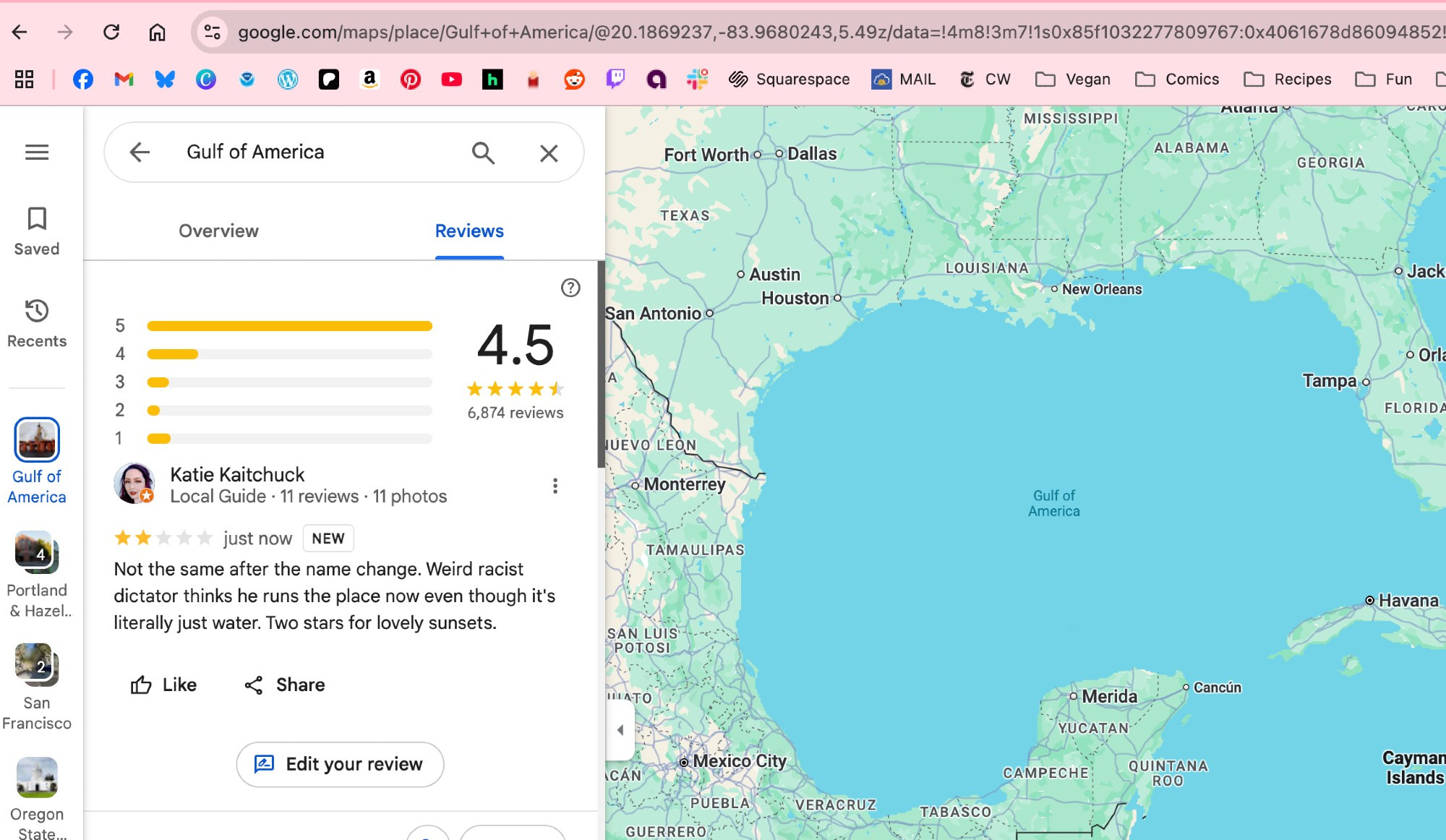This screenshot has height=840, width=1446.
Task: Open the Reddit bookmark
Action: [575, 80]
